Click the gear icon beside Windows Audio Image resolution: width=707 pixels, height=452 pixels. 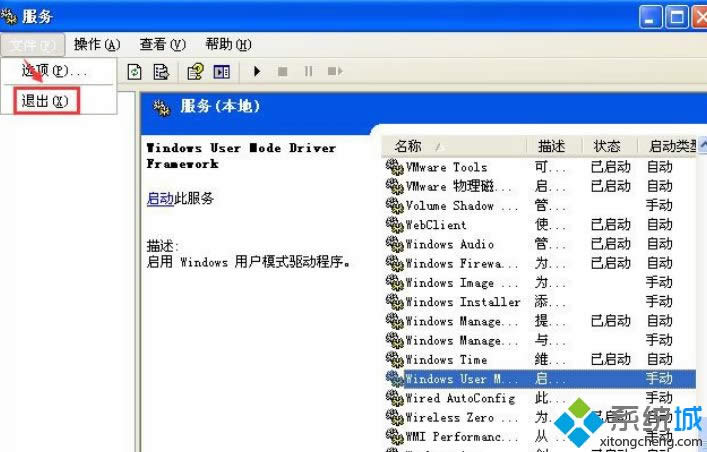click(x=394, y=244)
